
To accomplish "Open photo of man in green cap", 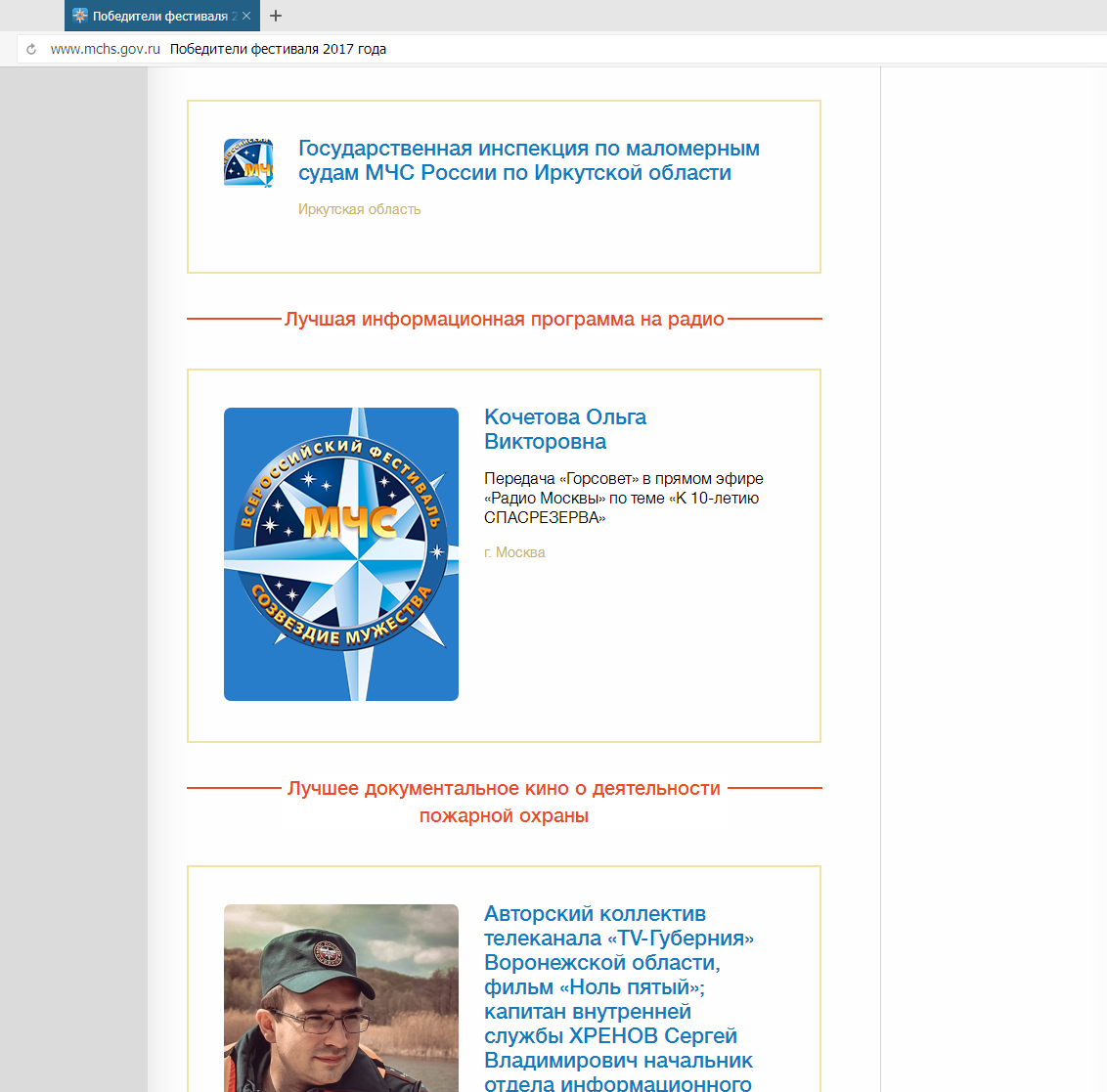I will pyautogui.click(x=341, y=997).
